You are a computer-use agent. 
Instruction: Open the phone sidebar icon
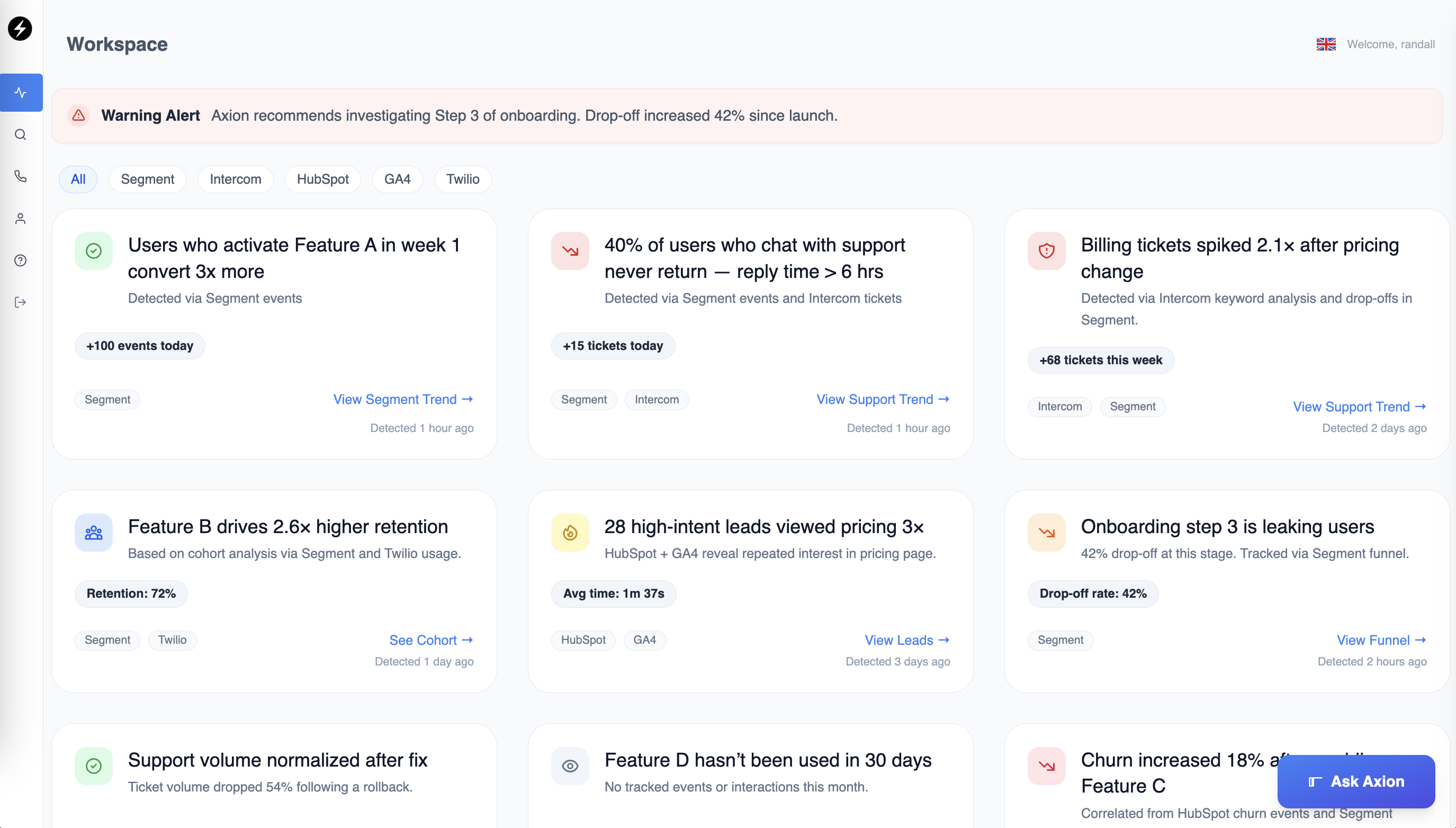21,176
